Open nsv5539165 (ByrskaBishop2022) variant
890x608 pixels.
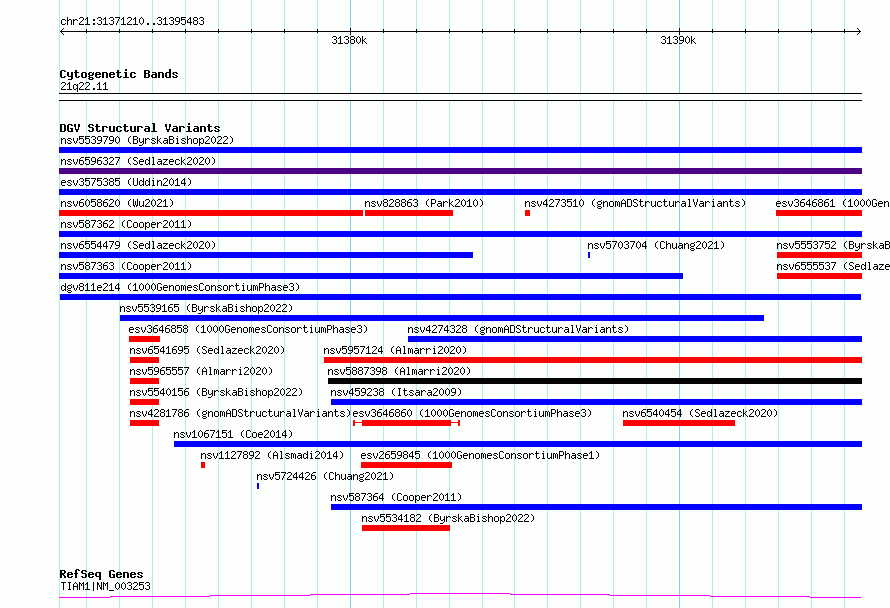click(442, 318)
